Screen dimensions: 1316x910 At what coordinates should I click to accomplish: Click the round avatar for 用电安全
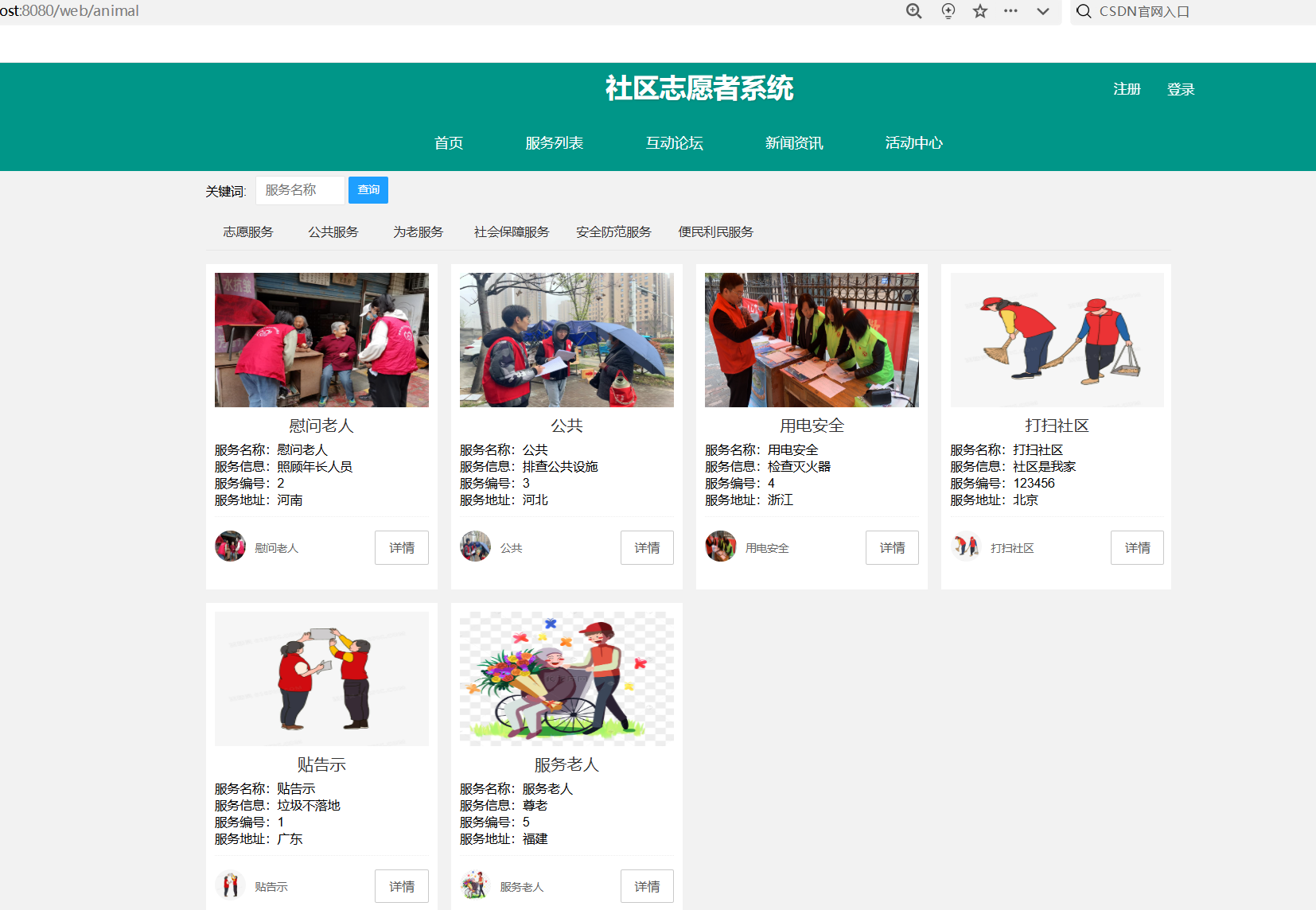coord(720,546)
